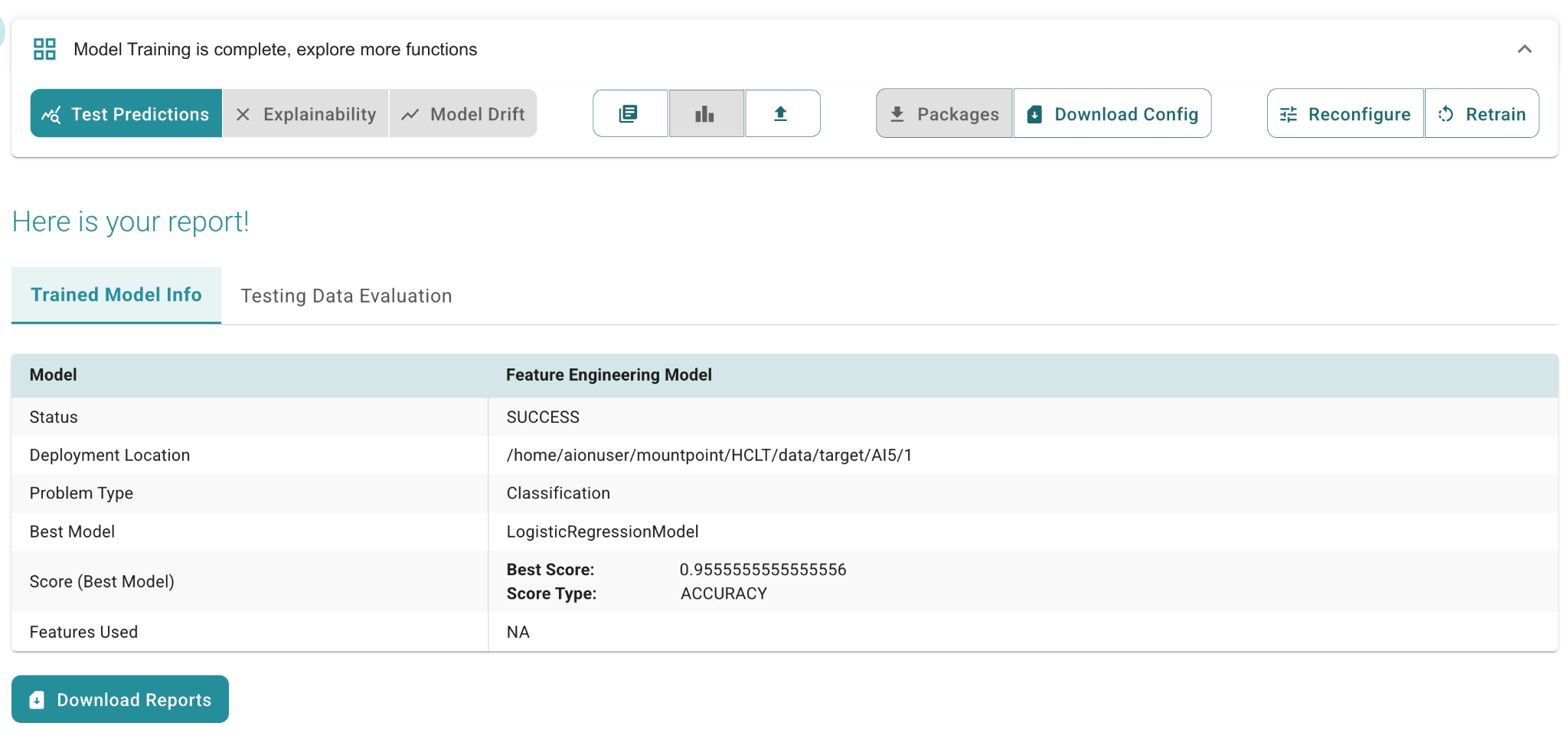Toggle the Test Predictions option

126,113
